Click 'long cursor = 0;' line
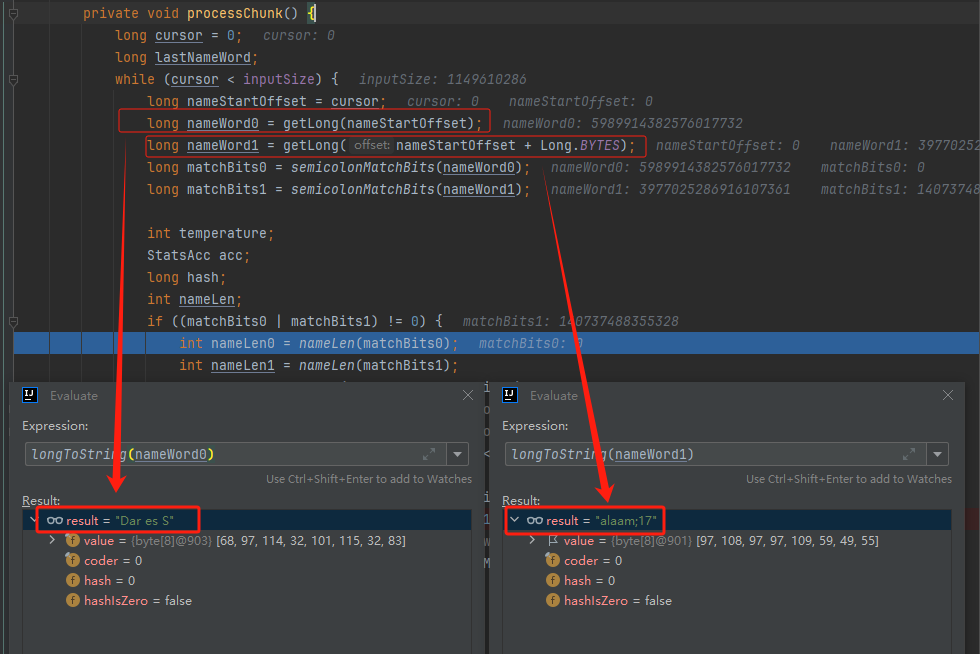Image resolution: width=980 pixels, height=654 pixels. click(x=178, y=36)
